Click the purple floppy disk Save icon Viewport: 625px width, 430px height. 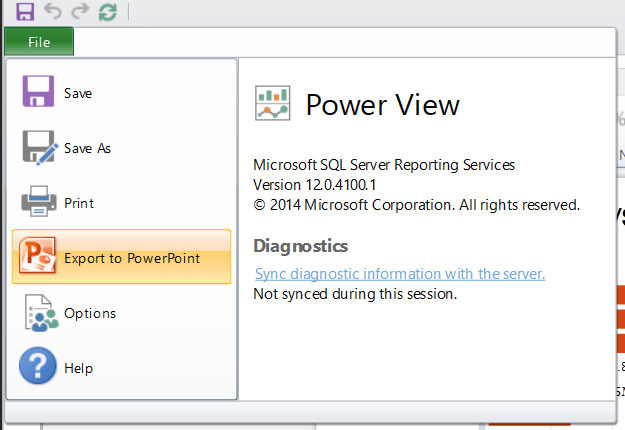tap(39, 92)
